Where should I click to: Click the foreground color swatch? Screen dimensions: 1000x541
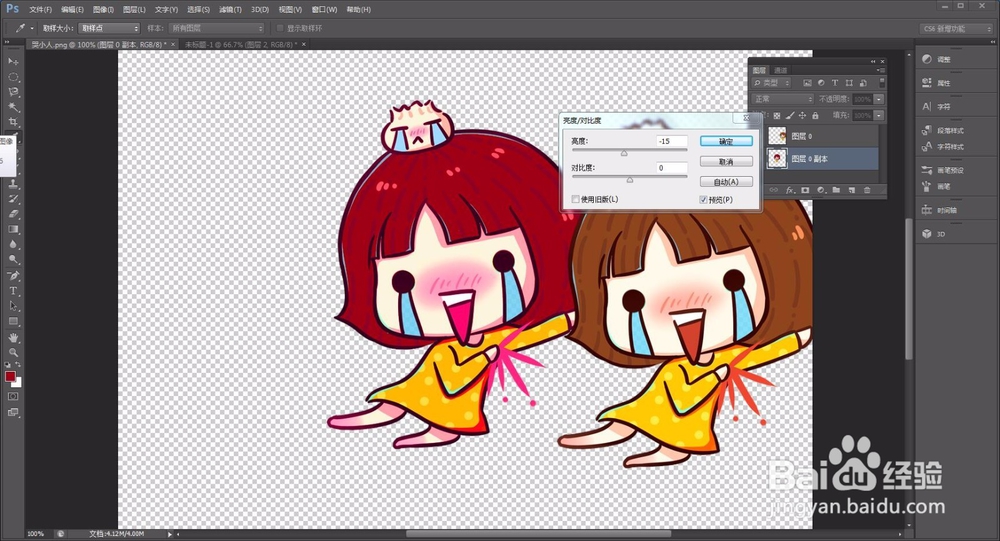pyautogui.click(x=10, y=376)
